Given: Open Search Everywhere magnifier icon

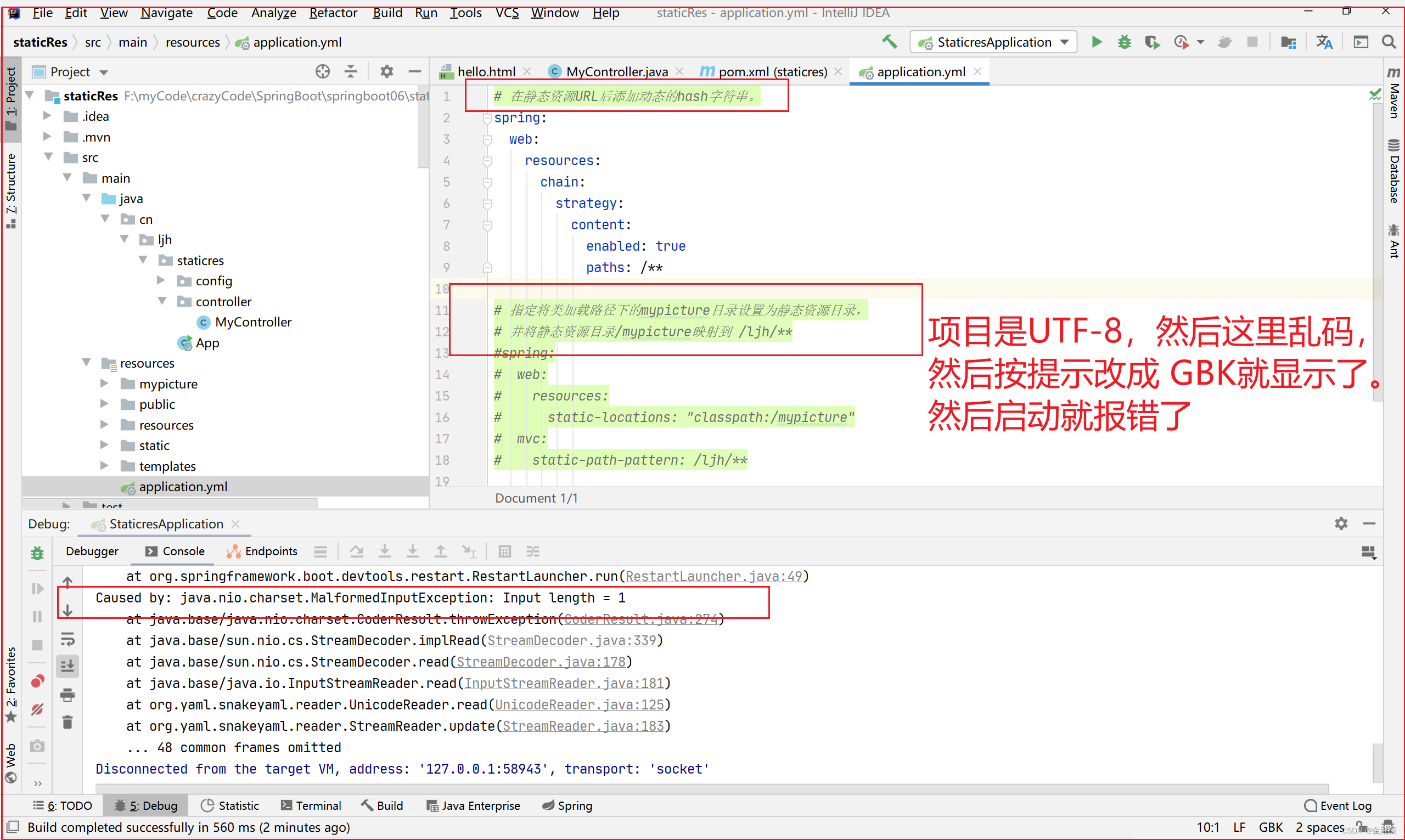Looking at the screenshot, I should pos(1388,42).
